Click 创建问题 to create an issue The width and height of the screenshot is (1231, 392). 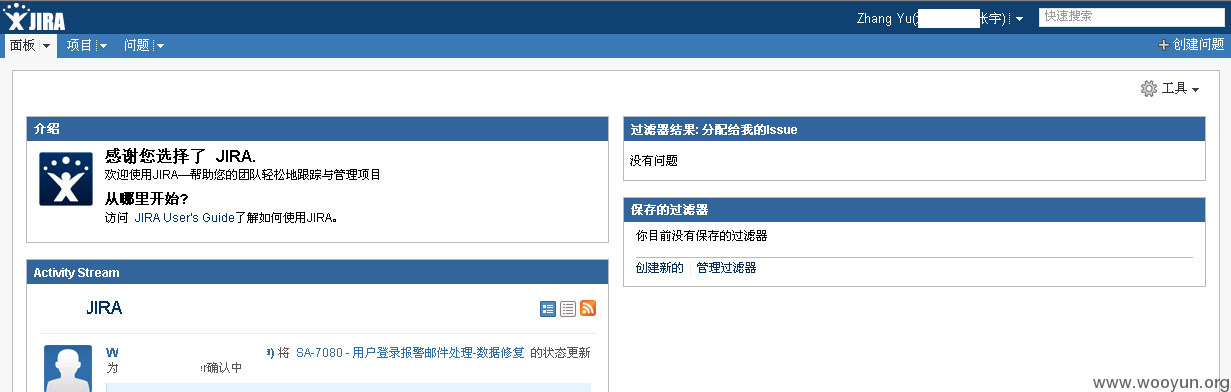[1198, 45]
